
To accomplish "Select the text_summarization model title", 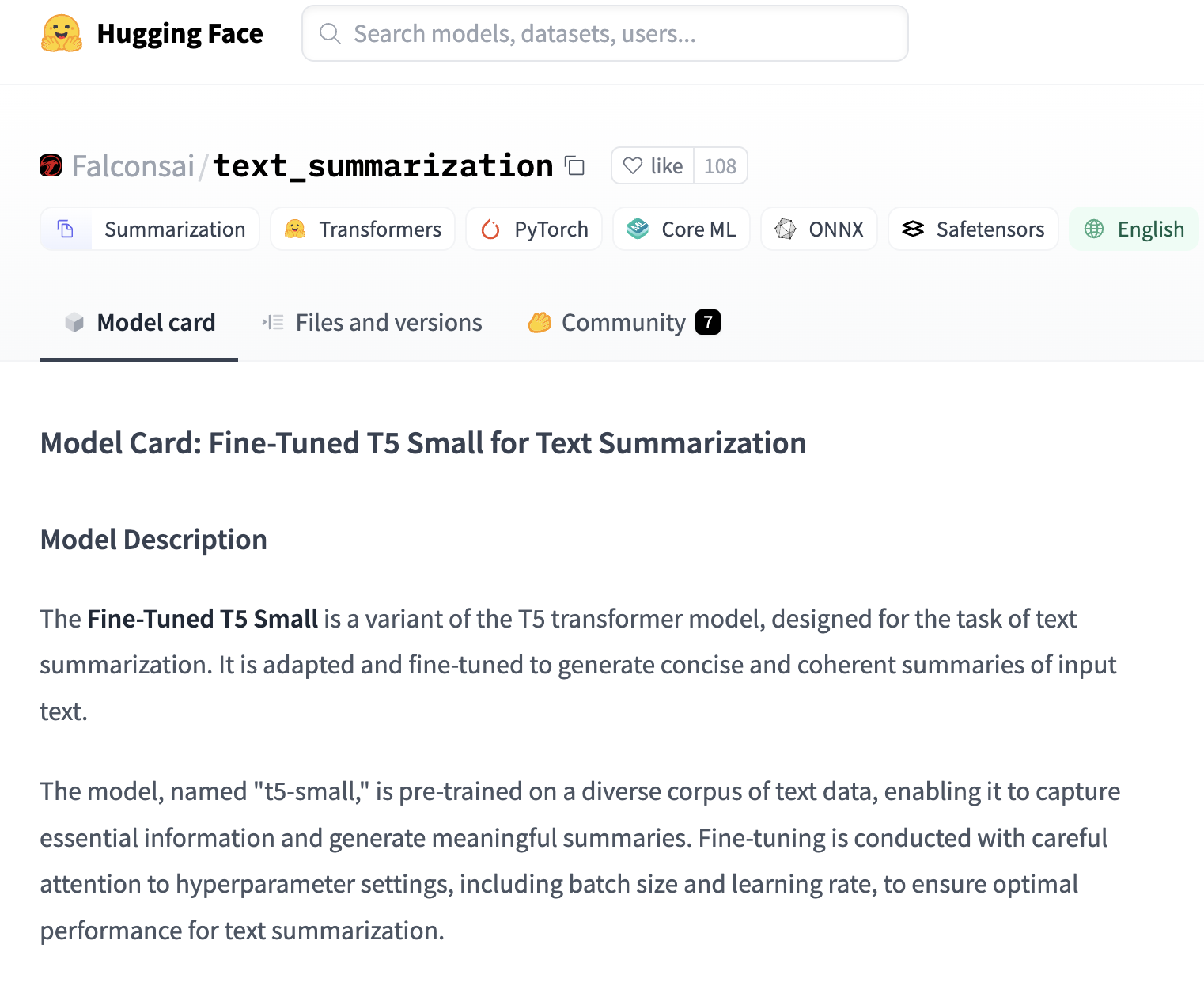I will [x=384, y=165].
